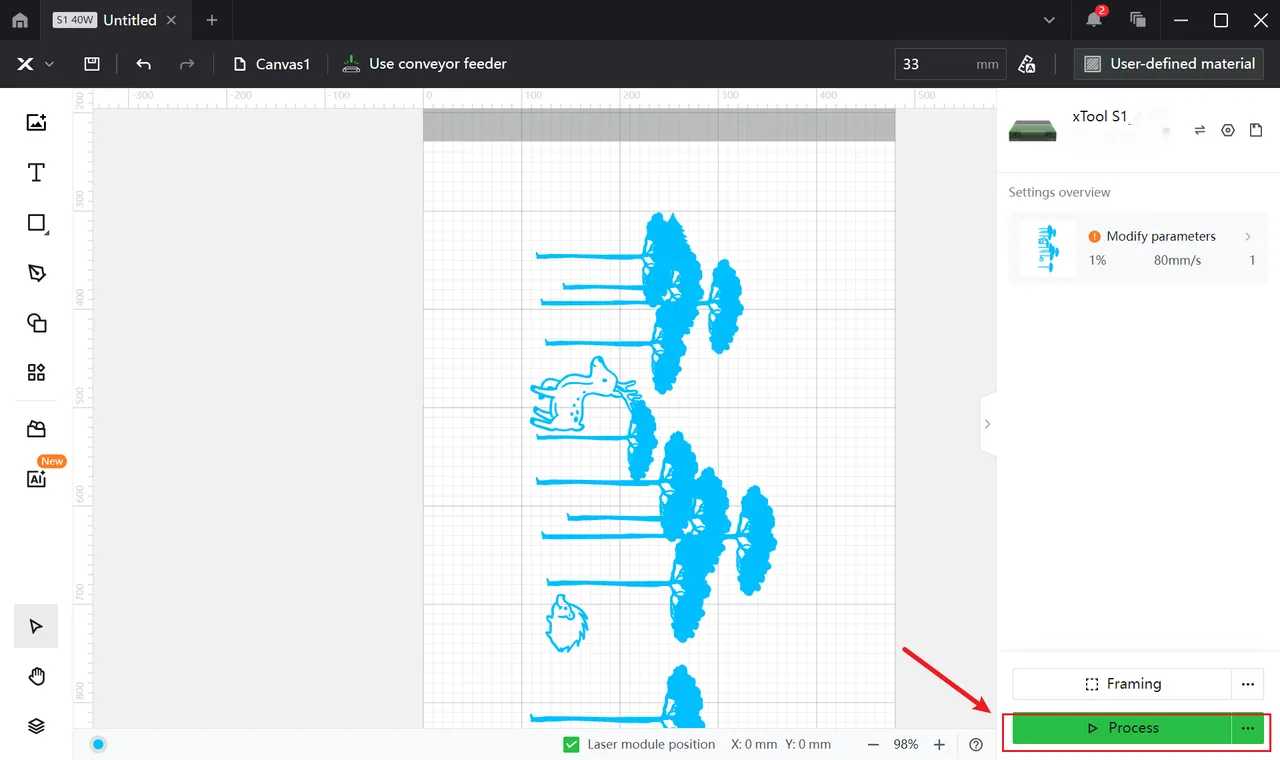The width and height of the screenshot is (1280, 760).
Task: Select the Modify parameters layer thumbnail
Action: point(1048,248)
